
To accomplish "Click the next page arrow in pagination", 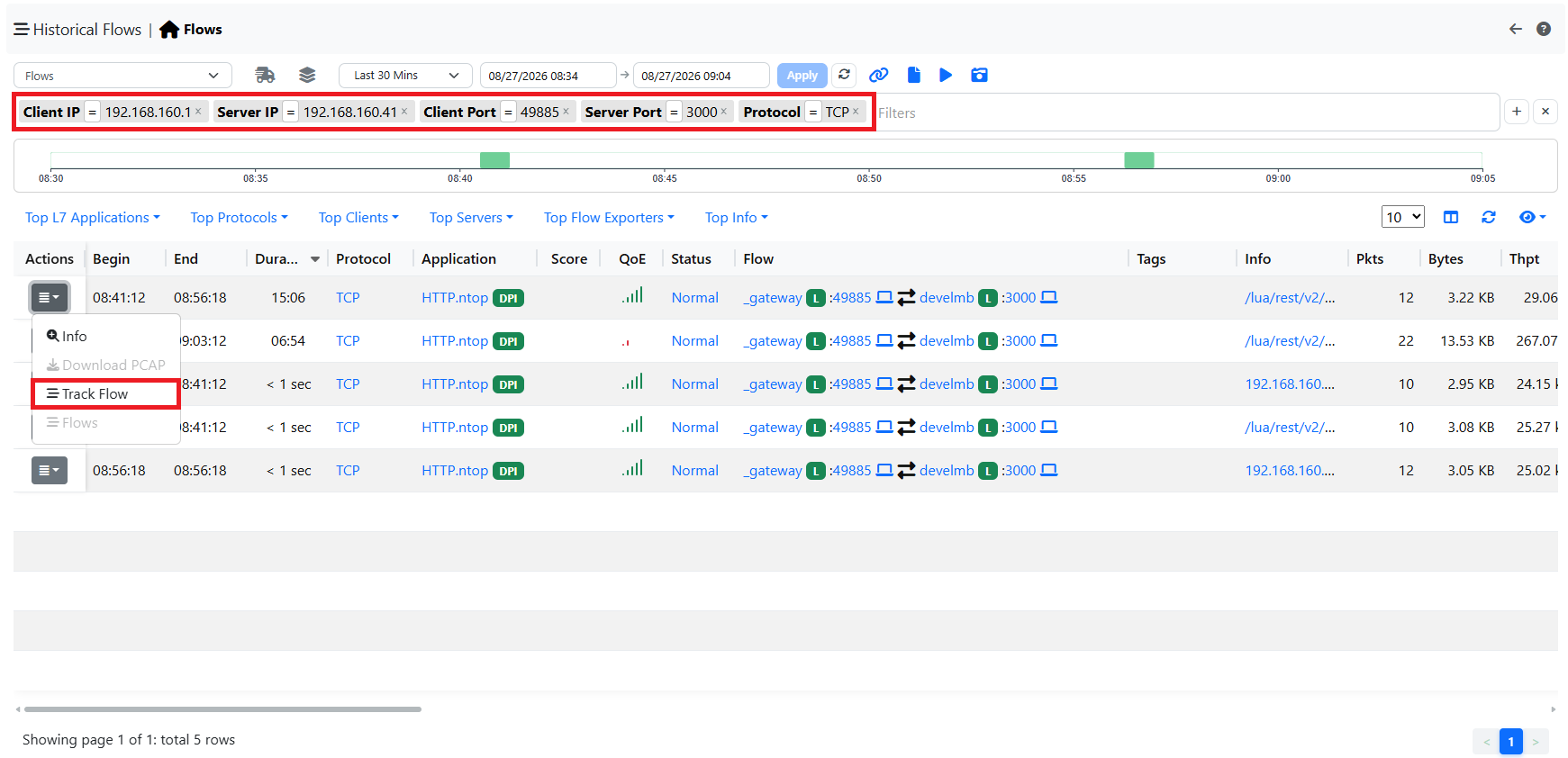I will click(1536, 742).
